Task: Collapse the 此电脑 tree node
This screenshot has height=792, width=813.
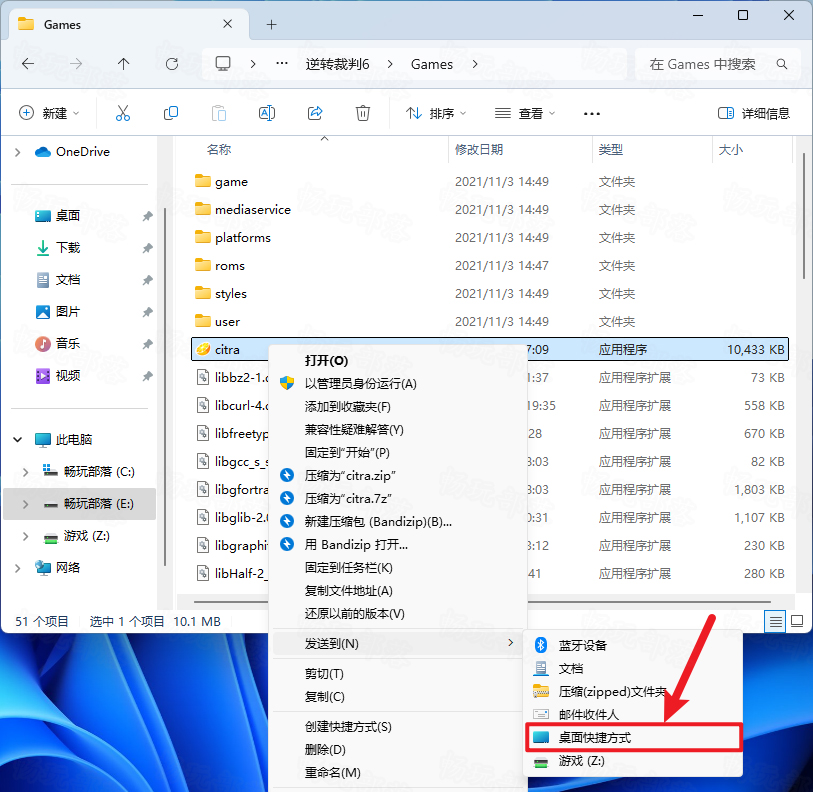Action: pos(18,440)
